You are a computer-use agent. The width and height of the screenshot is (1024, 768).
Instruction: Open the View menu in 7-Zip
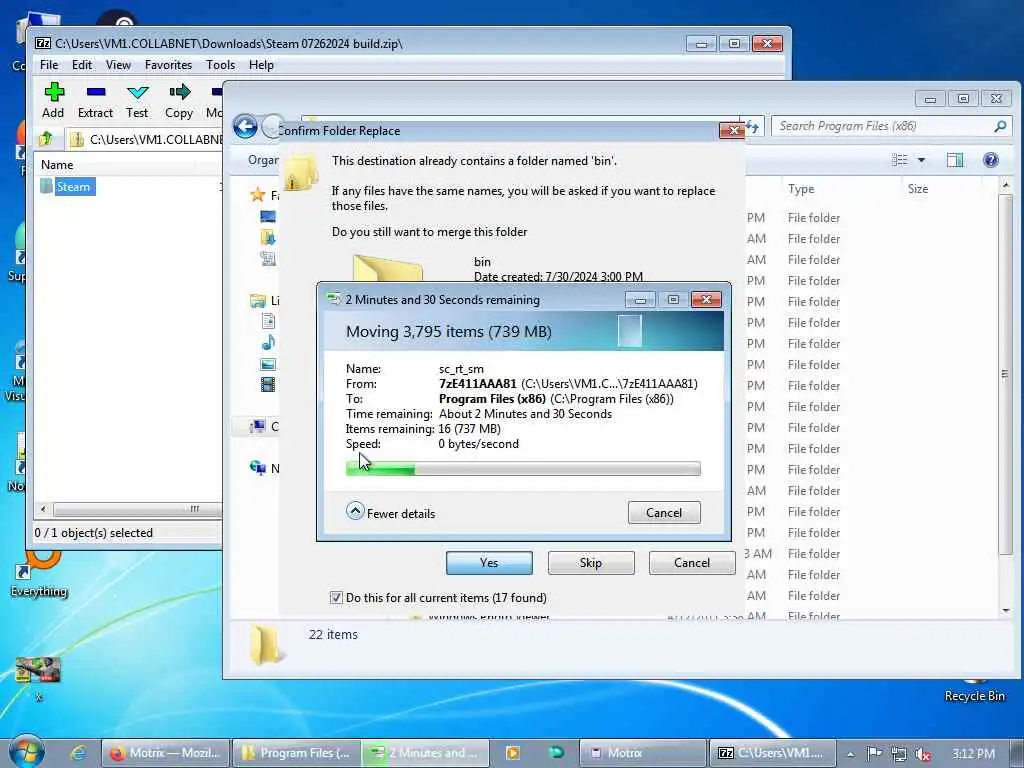(118, 65)
